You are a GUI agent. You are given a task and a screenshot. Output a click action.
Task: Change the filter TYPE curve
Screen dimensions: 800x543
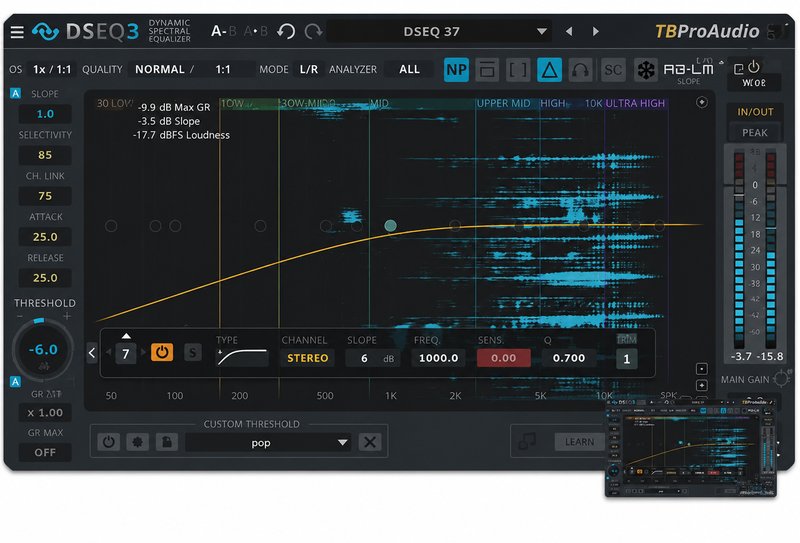point(242,357)
